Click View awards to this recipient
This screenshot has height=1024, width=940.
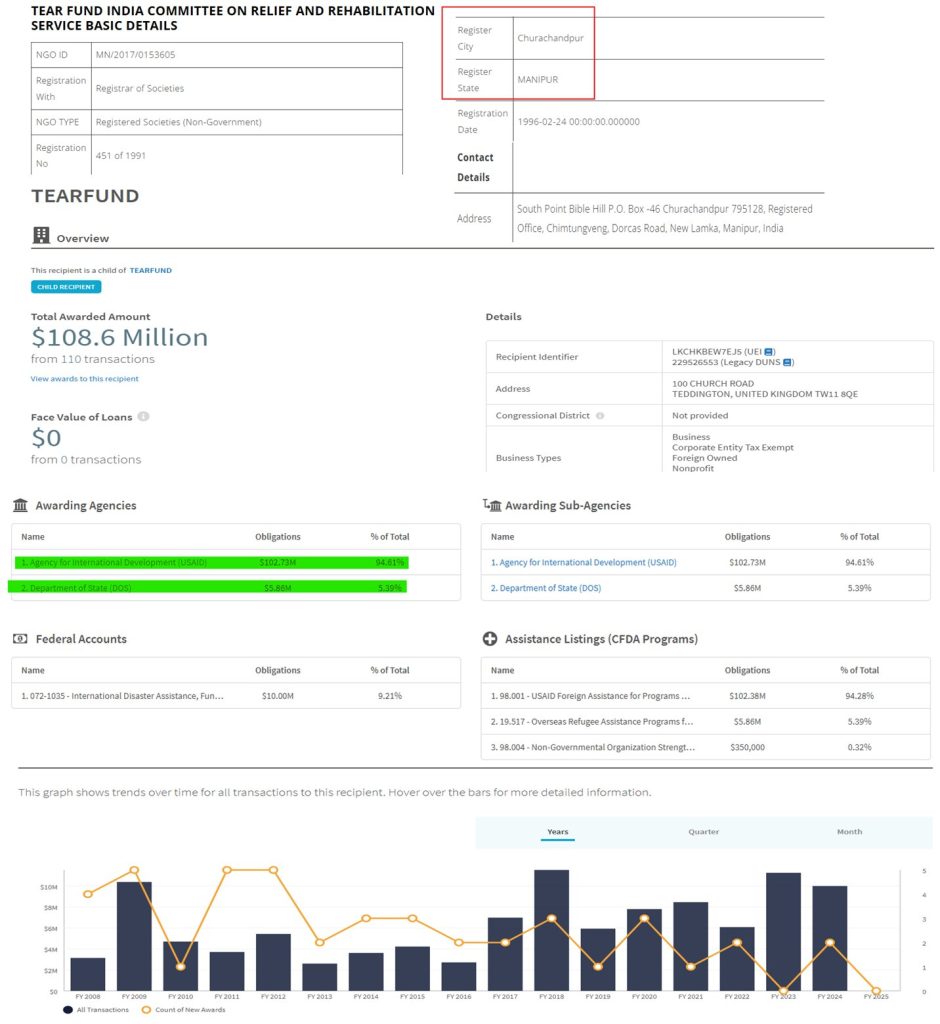(x=84, y=379)
